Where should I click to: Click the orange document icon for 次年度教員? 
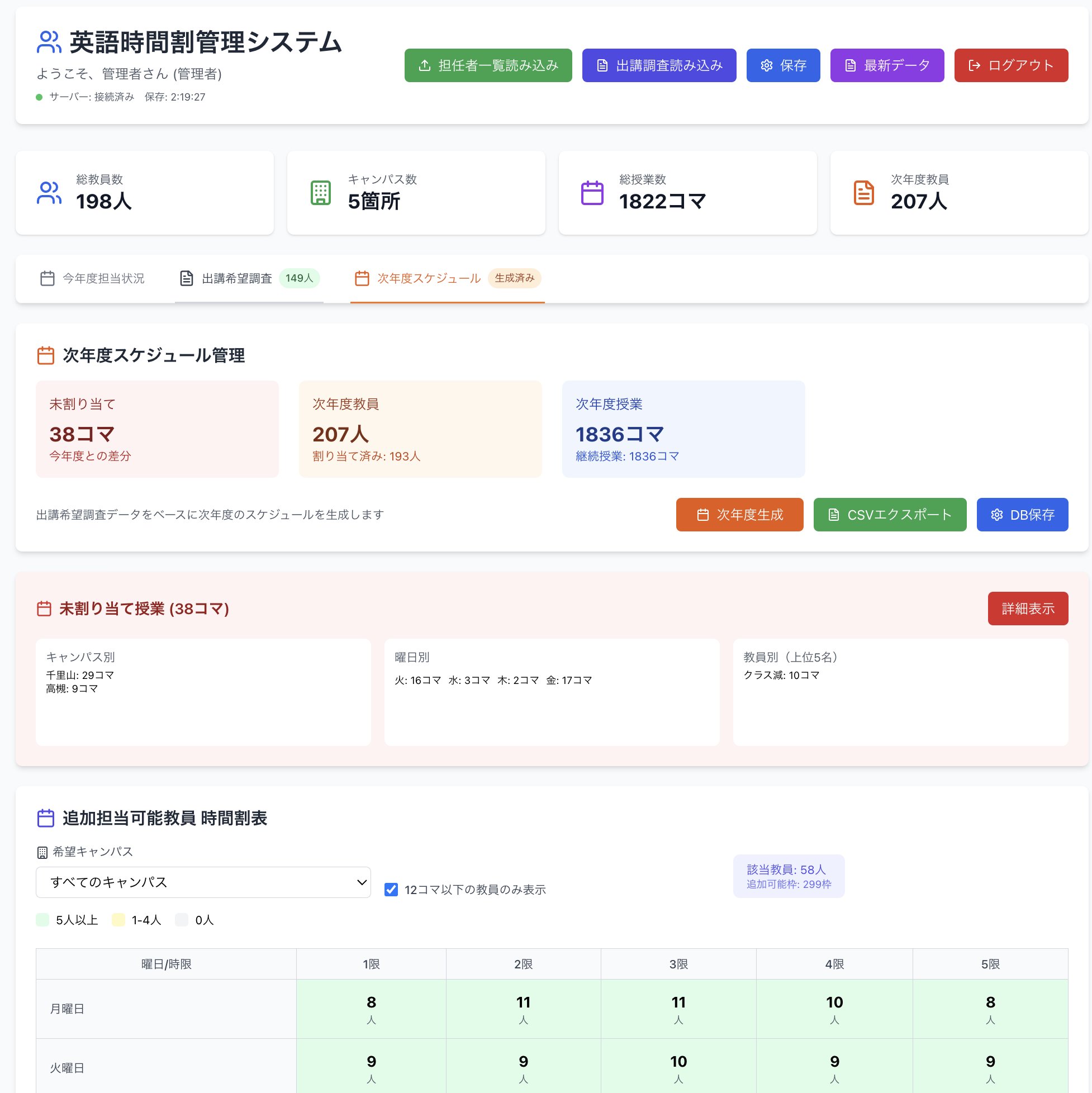(x=863, y=193)
